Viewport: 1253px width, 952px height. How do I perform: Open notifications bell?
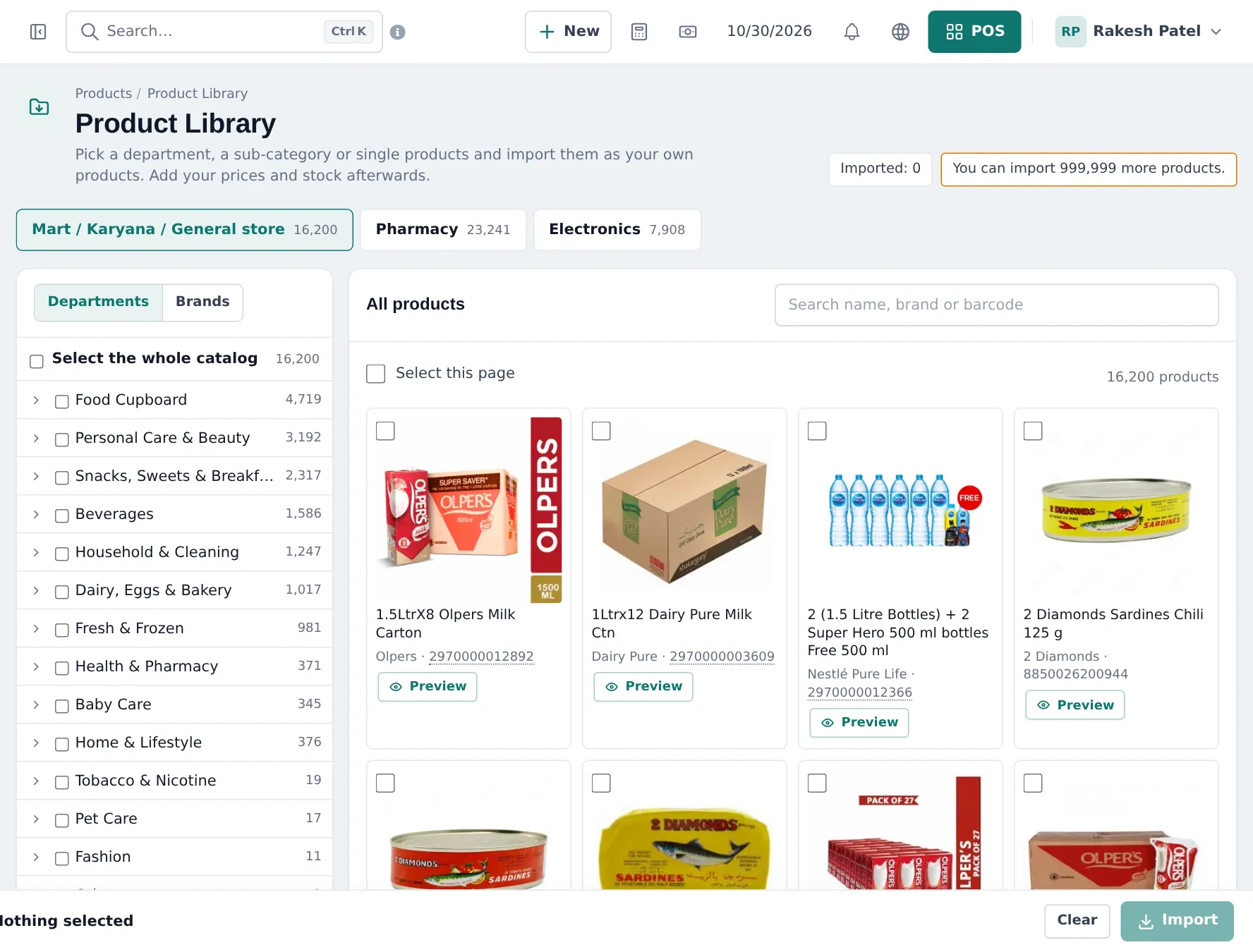coord(852,32)
